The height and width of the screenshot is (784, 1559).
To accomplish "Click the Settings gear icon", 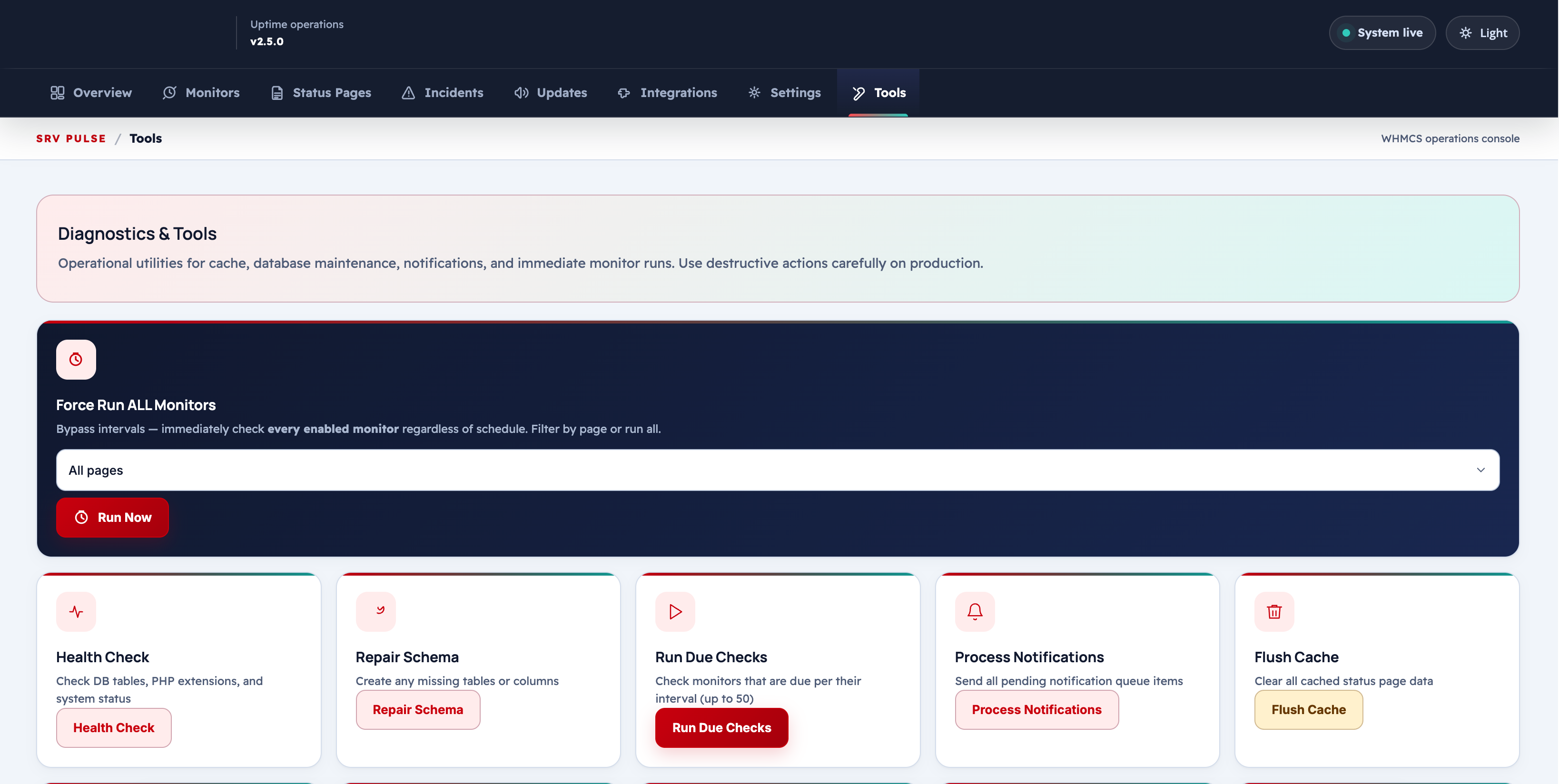I will click(754, 93).
